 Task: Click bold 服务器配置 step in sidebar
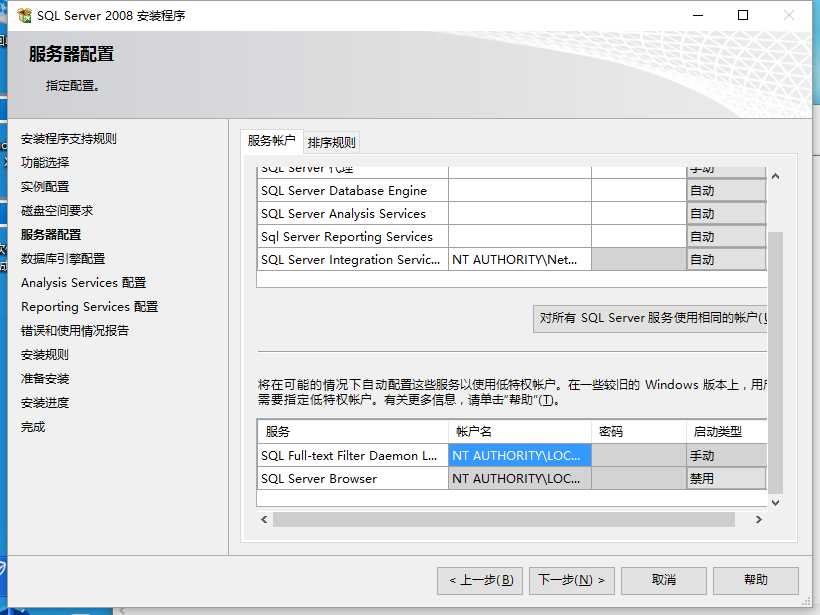pyautogui.click(x=51, y=235)
